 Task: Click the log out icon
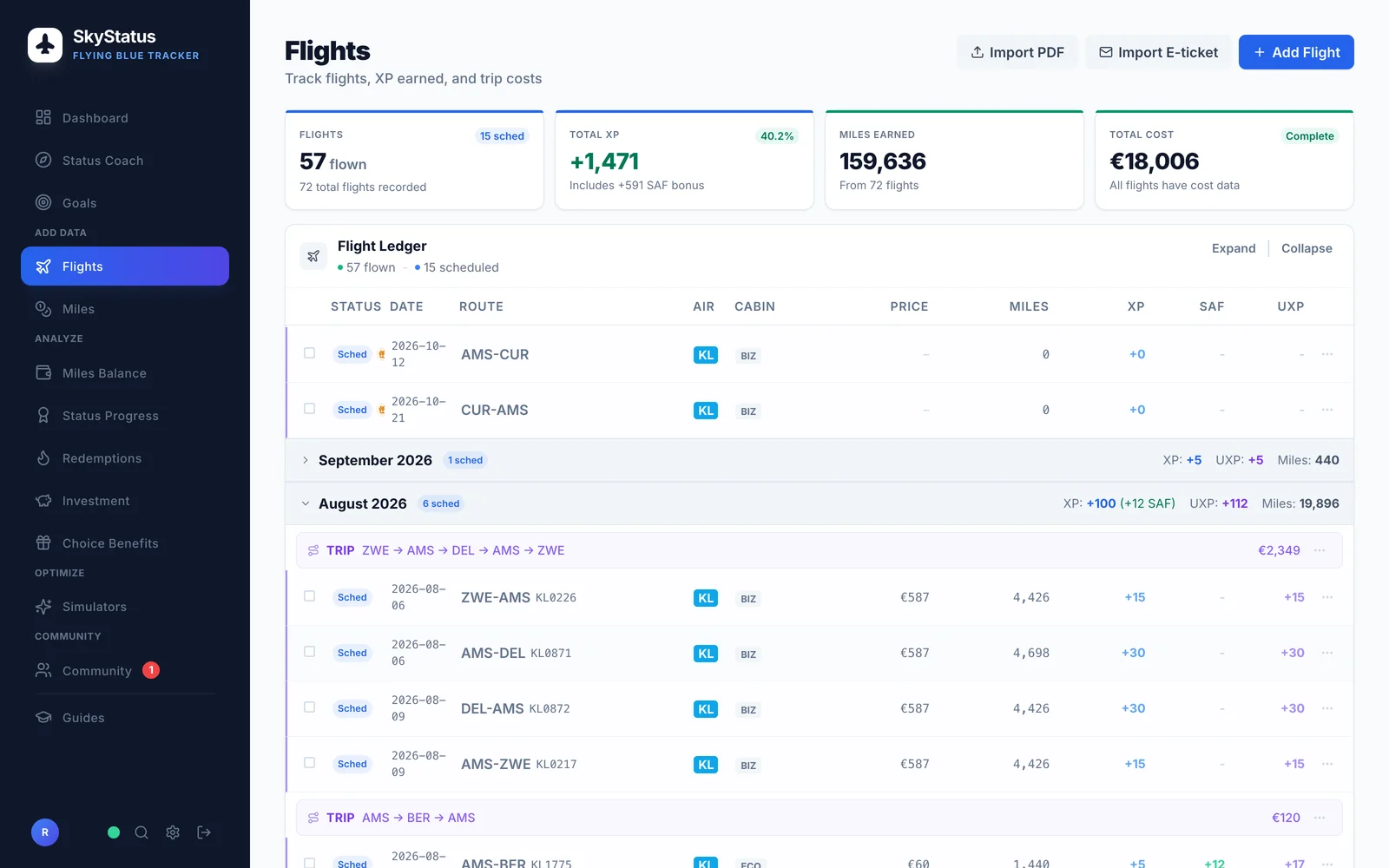(x=204, y=832)
